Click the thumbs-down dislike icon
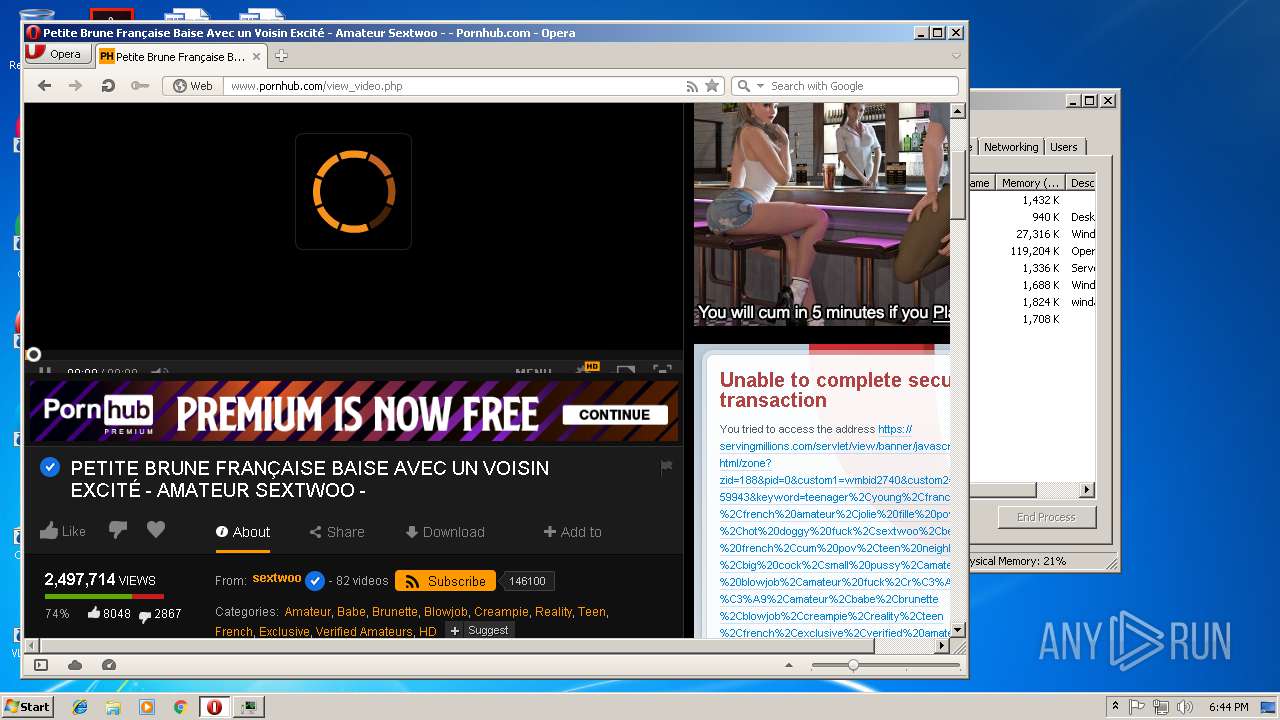Screen dimensions: 1280x720 tap(118, 530)
